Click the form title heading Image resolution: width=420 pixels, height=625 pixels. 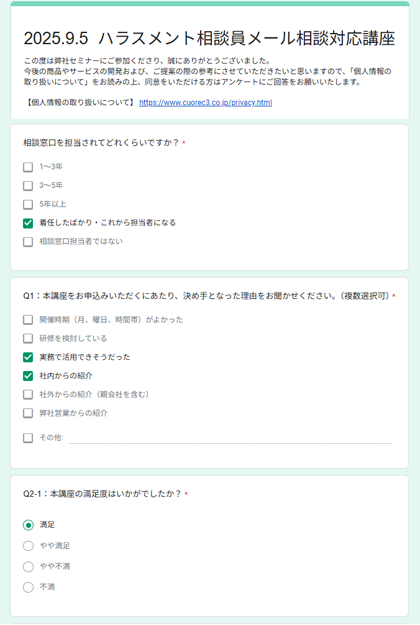click(x=209, y=39)
